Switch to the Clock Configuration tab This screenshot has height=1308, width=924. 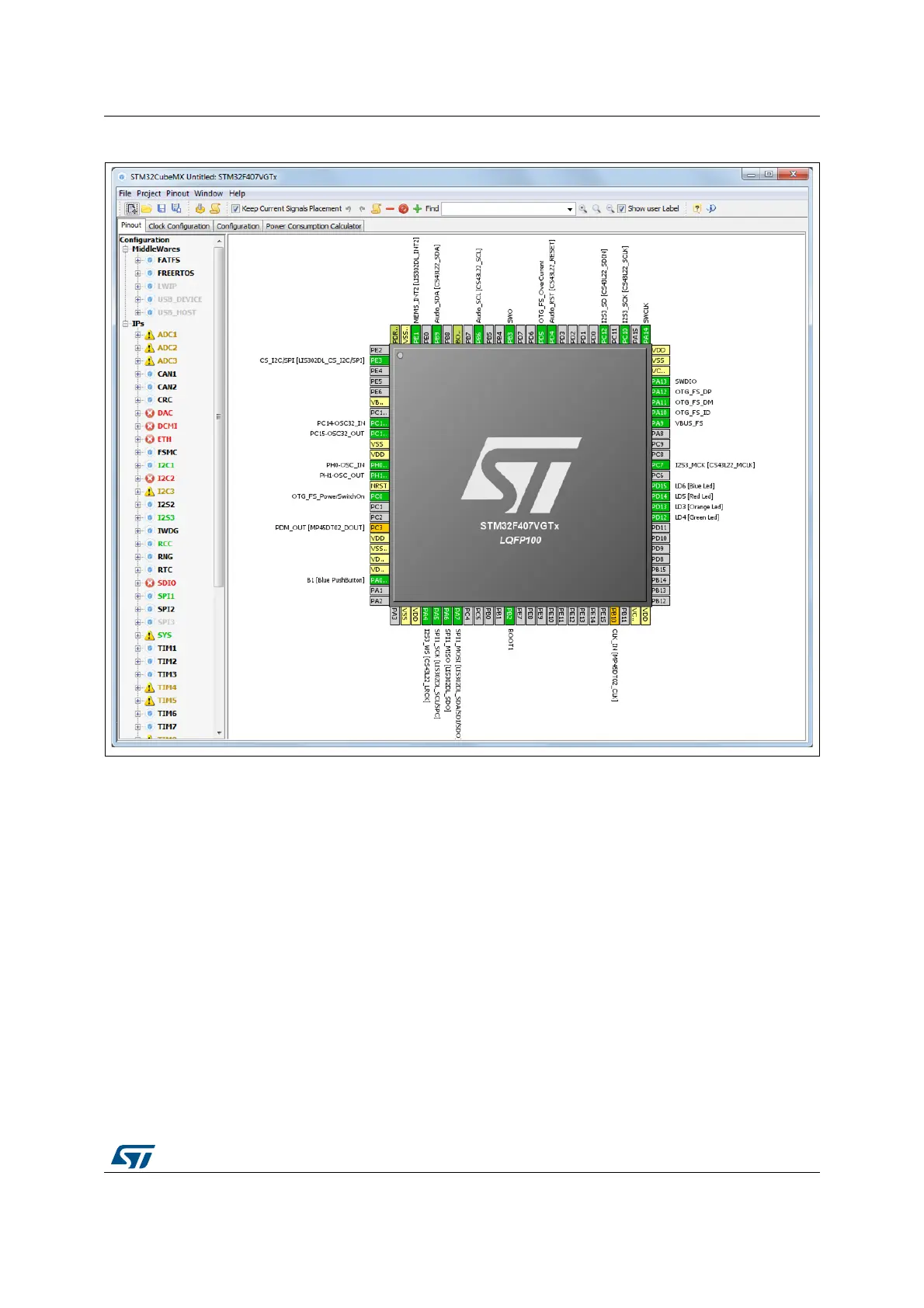click(x=179, y=226)
